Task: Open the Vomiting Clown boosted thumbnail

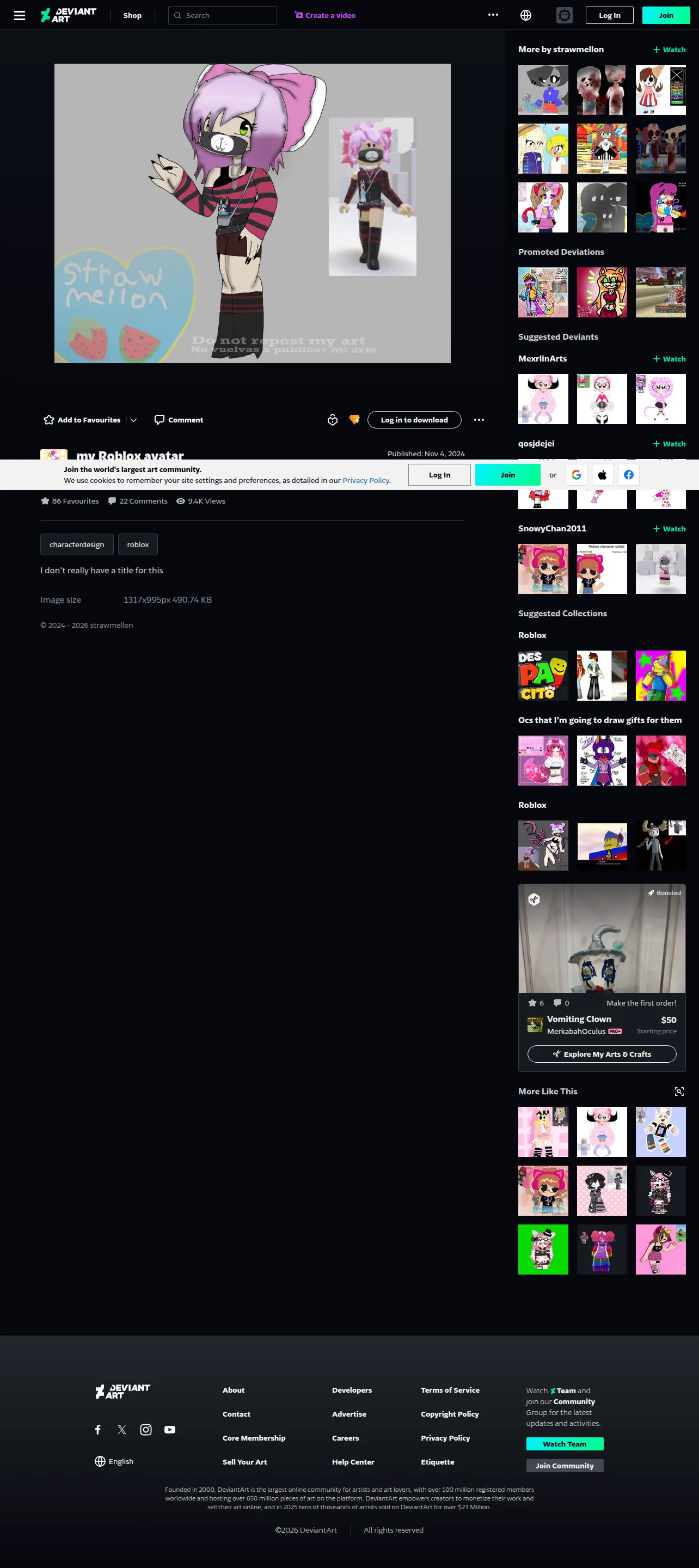Action: tap(602, 938)
